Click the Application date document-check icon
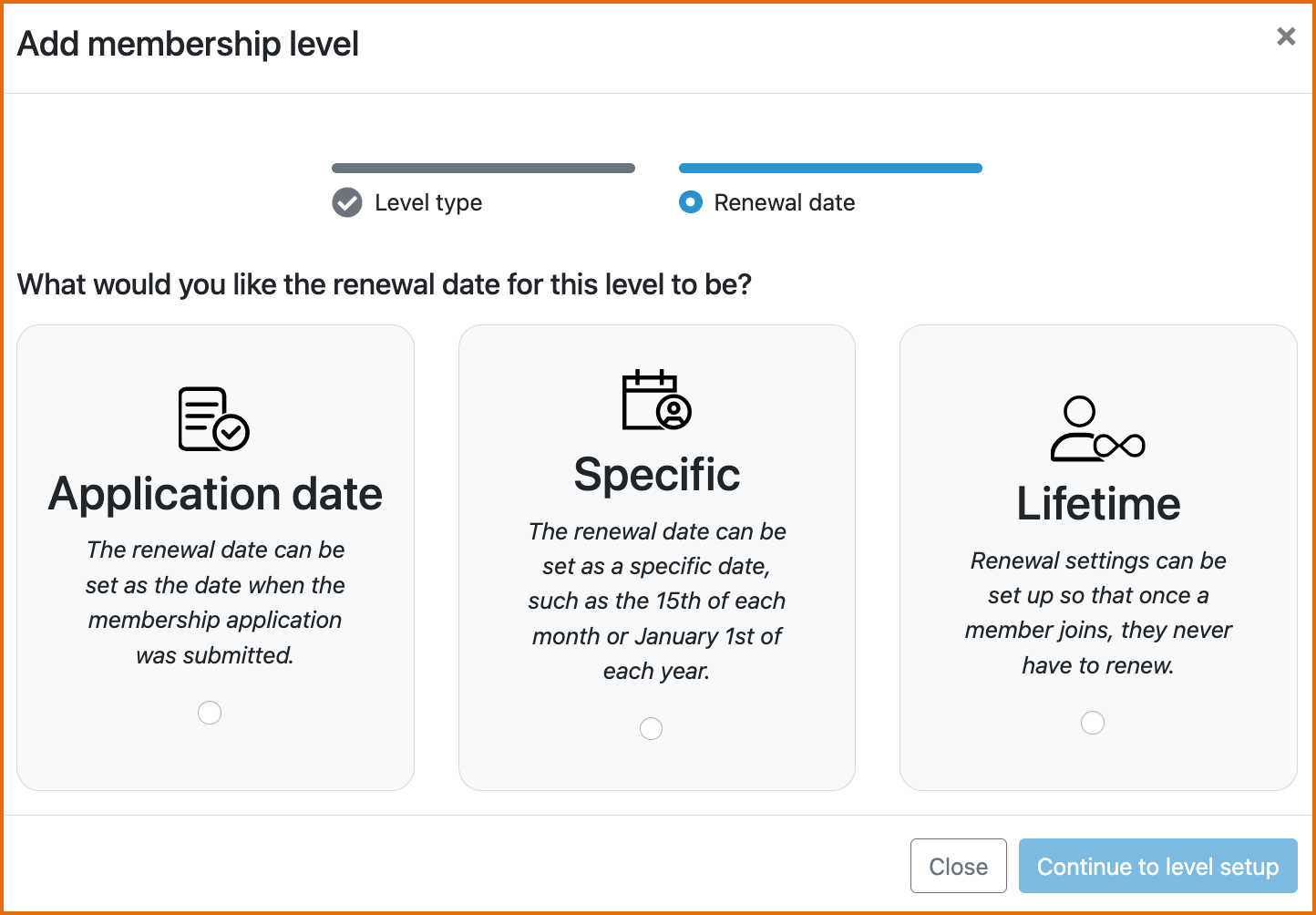 [213, 419]
